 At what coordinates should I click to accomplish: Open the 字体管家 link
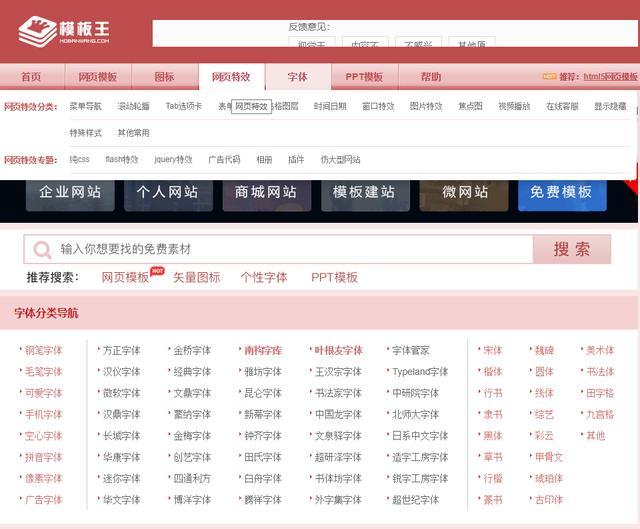(x=411, y=351)
